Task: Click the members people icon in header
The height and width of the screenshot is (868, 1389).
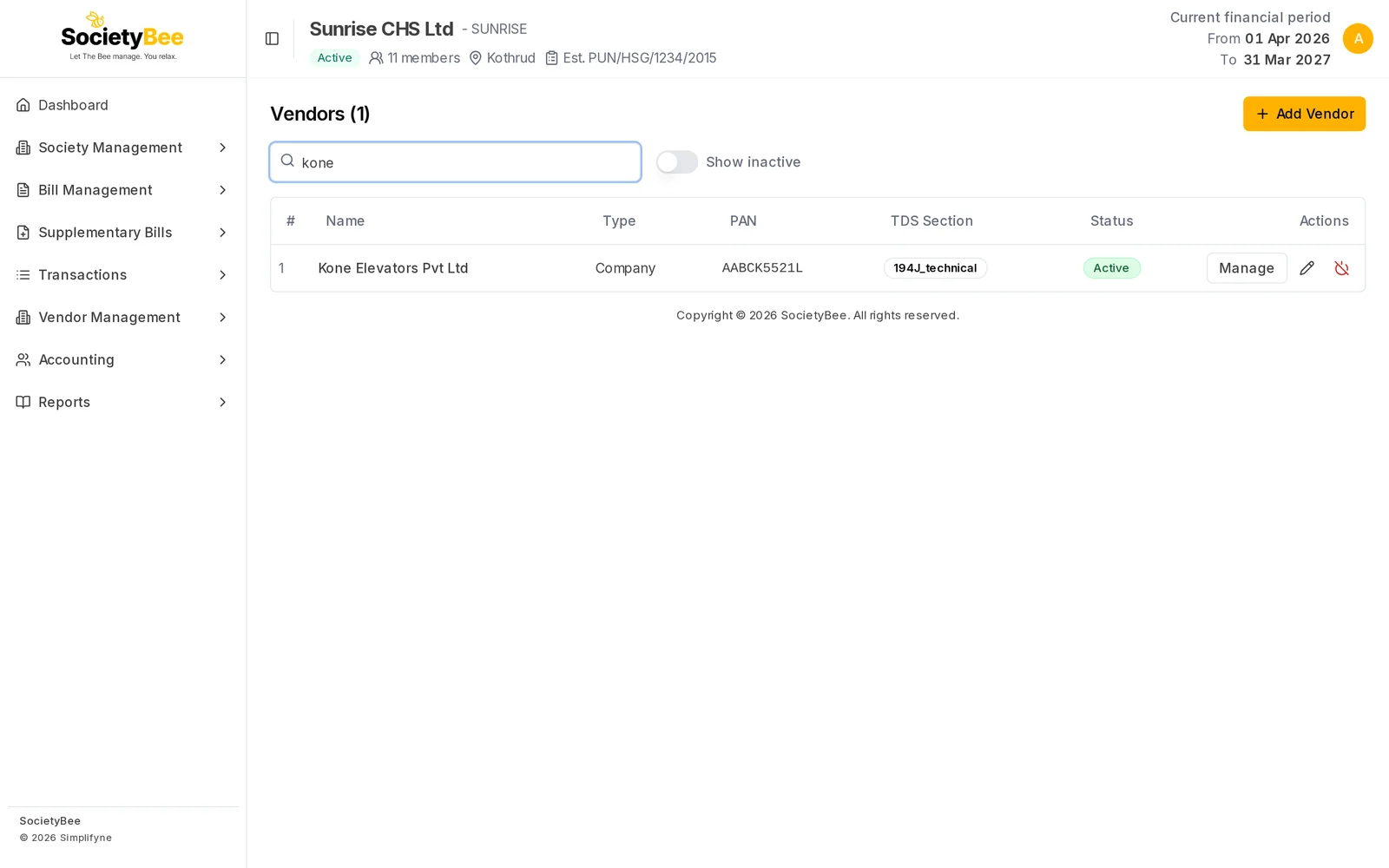Action: pos(376,58)
